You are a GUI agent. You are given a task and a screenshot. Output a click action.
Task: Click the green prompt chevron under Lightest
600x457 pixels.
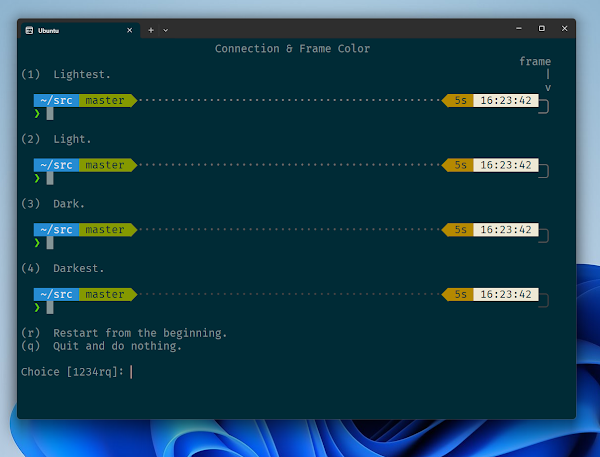tap(37, 113)
